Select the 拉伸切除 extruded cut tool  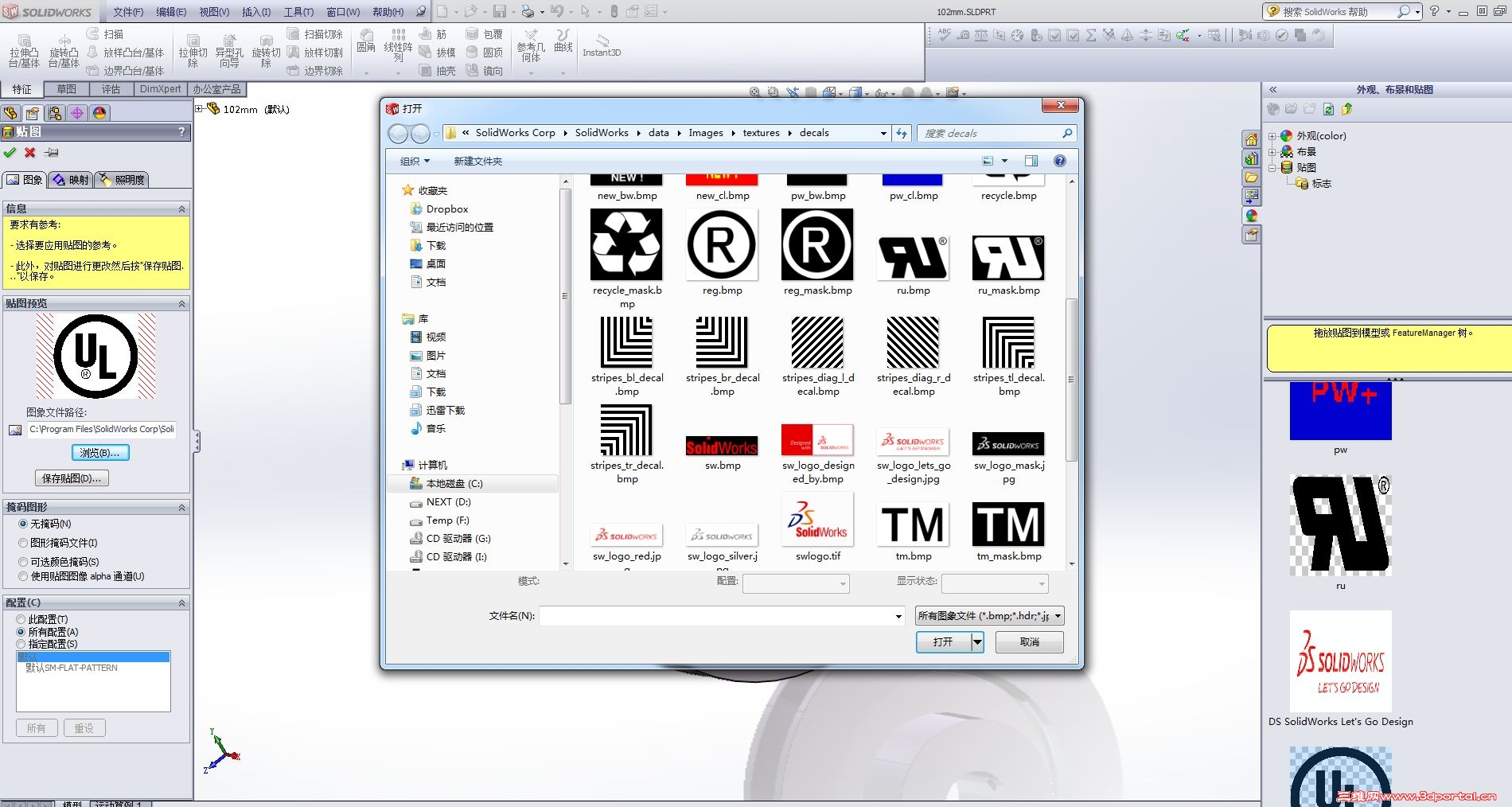point(193,51)
